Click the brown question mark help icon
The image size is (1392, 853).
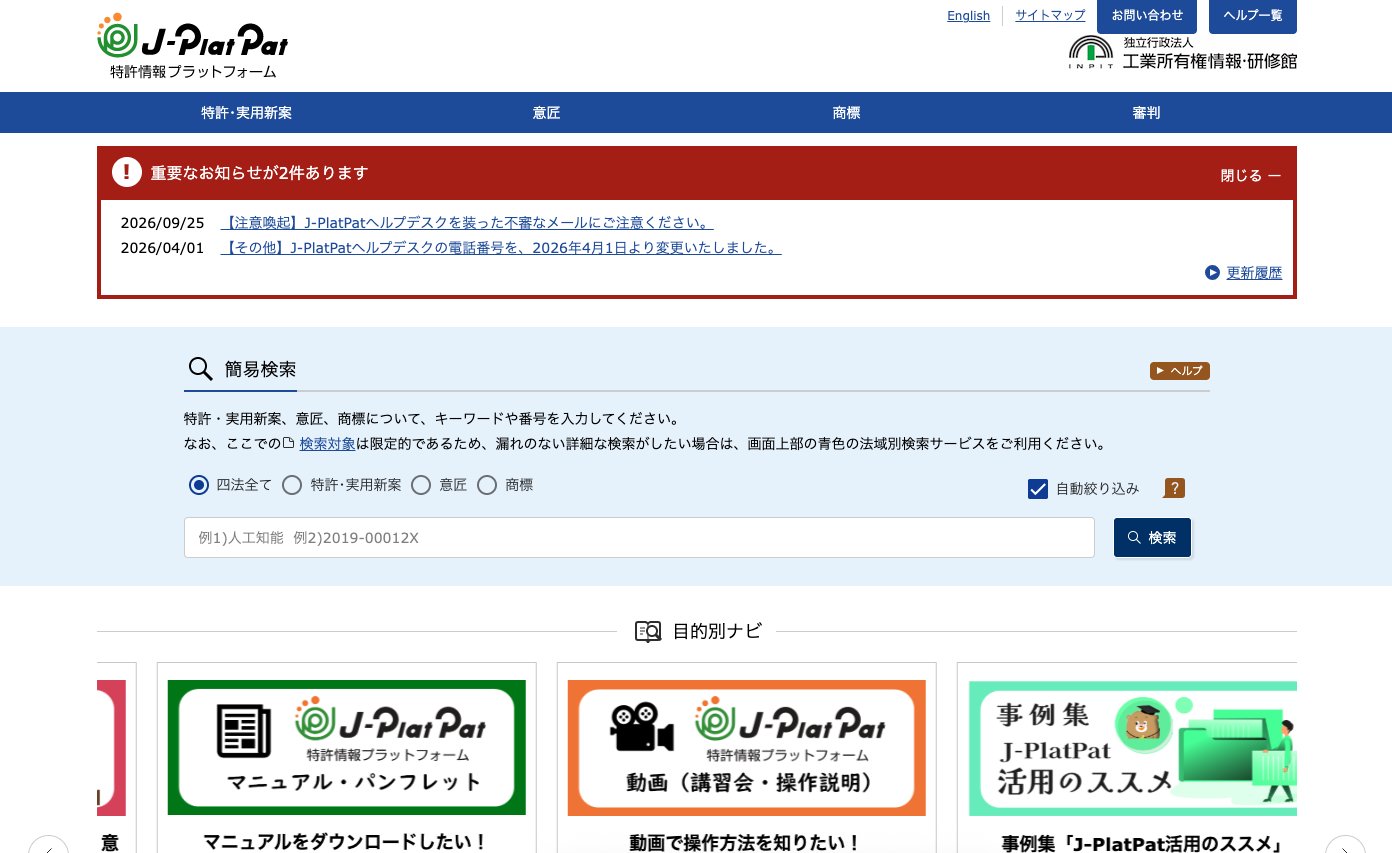click(x=1175, y=488)
